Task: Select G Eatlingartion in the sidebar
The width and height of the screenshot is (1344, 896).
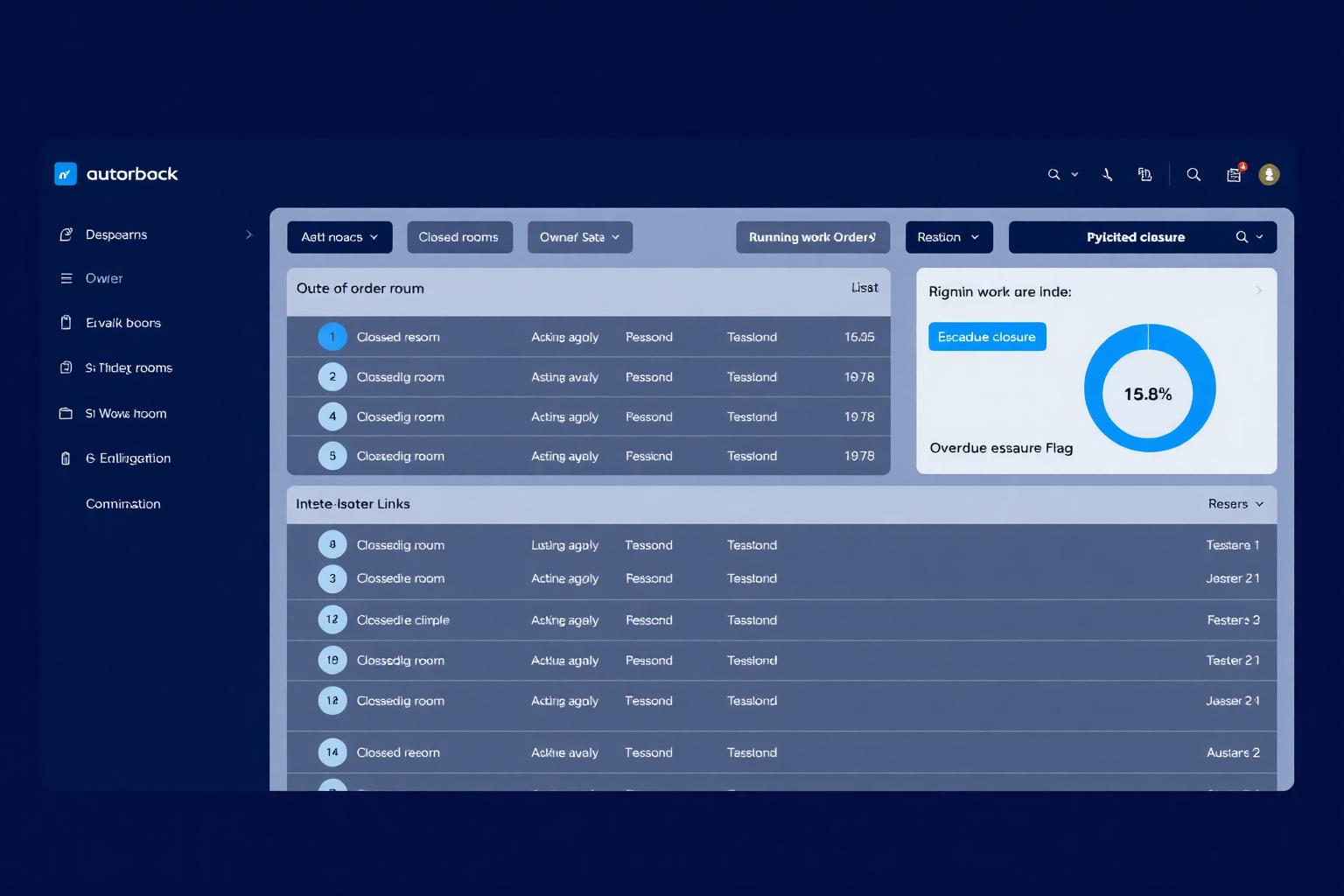Action: click(128, 458)
